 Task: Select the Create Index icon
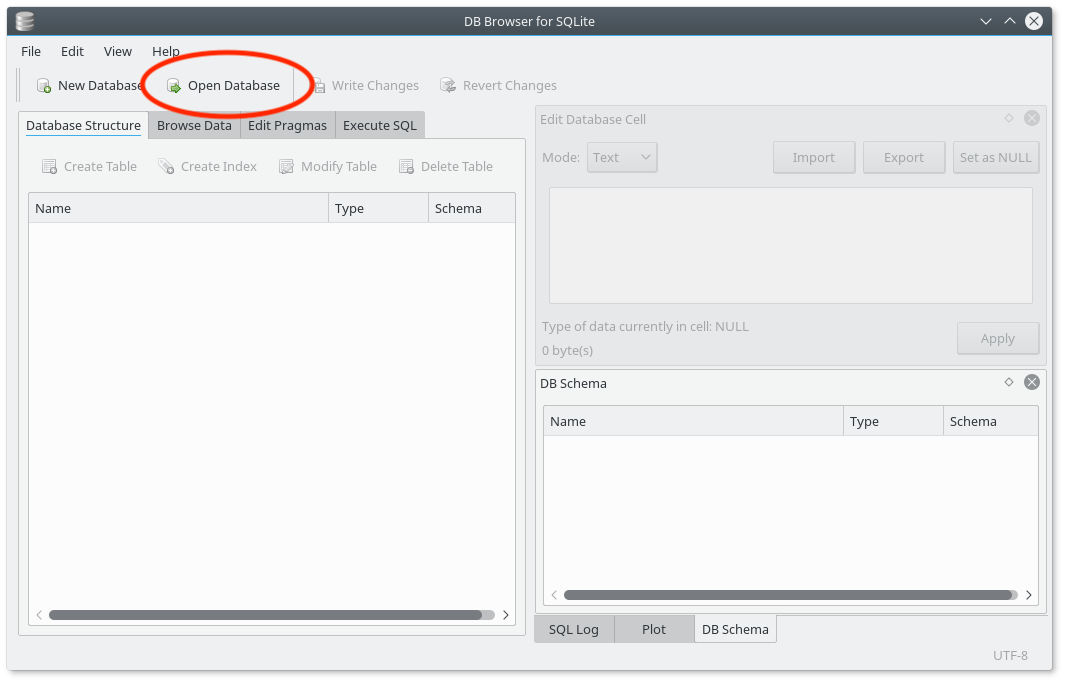207,166
